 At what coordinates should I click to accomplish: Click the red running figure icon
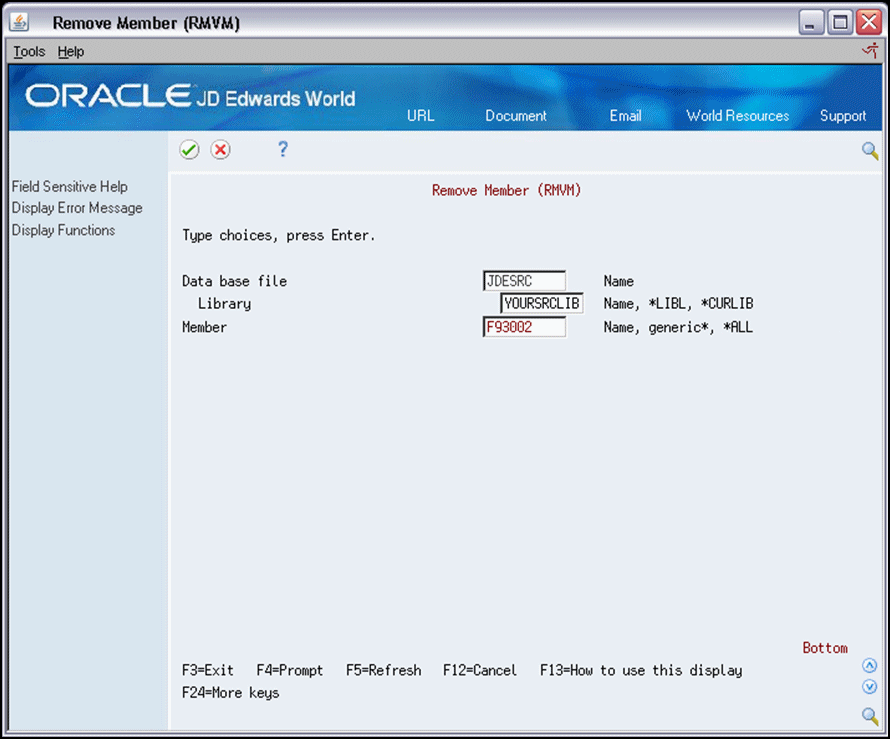[871, 51]
